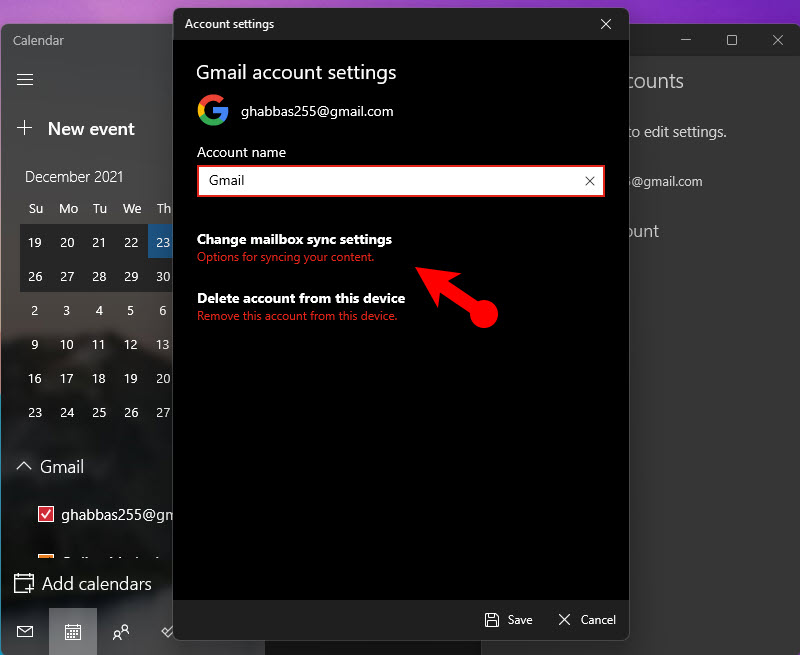The height and width of the screenshot is (655, 800).
Task: Cancel the account settings changes
Action: (587, 620)
